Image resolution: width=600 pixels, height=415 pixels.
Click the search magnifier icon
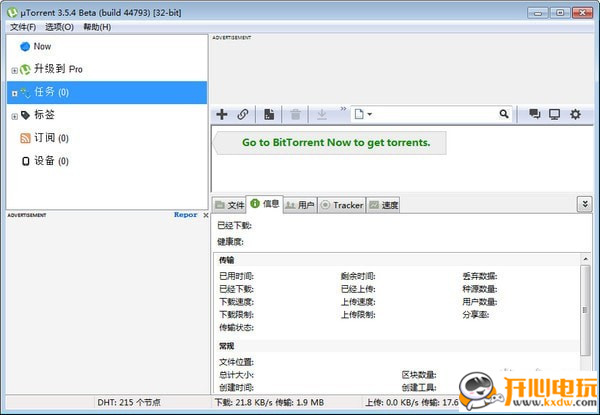point(504,114)
